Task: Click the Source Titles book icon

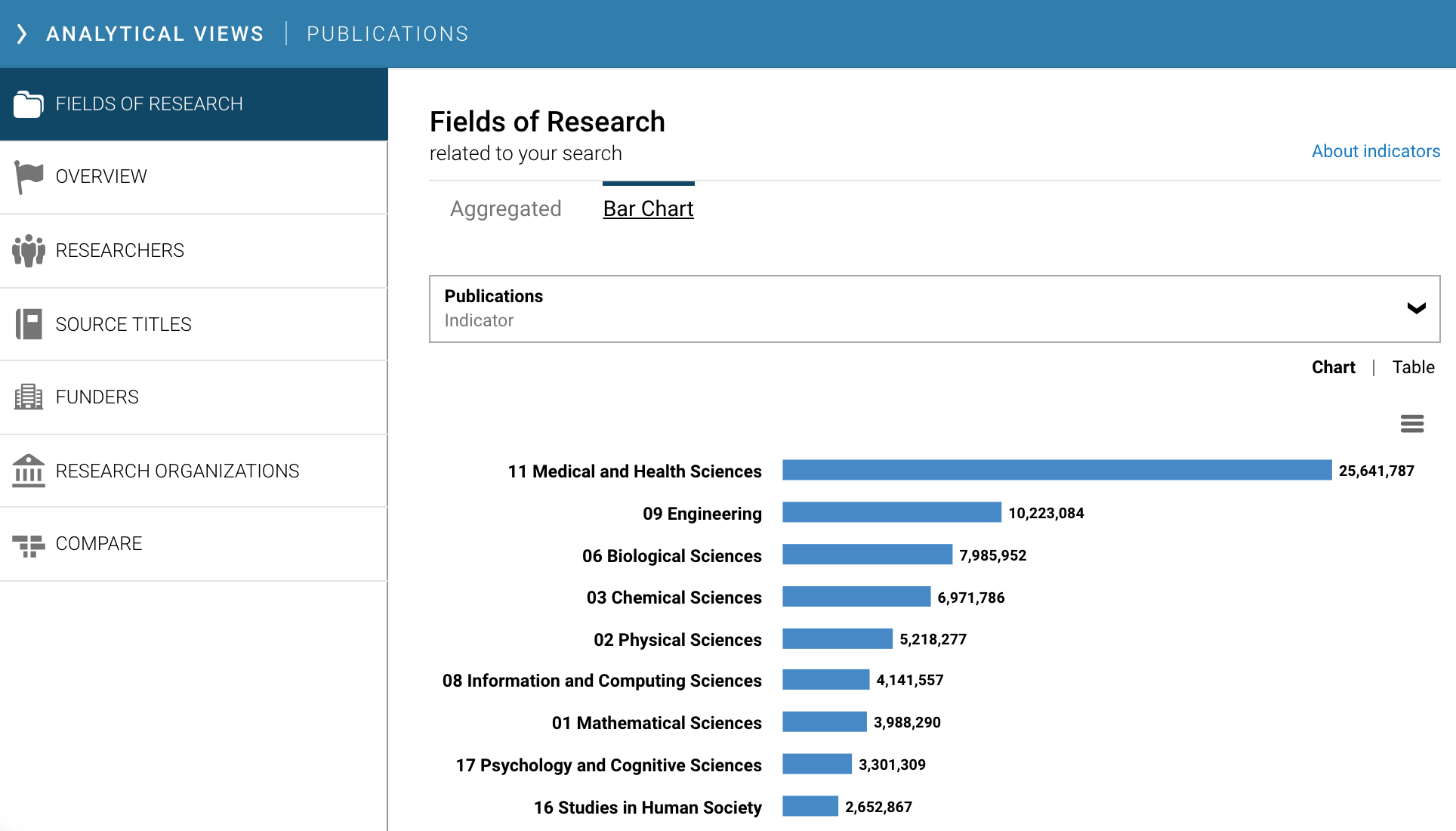Action: point(28,324)
